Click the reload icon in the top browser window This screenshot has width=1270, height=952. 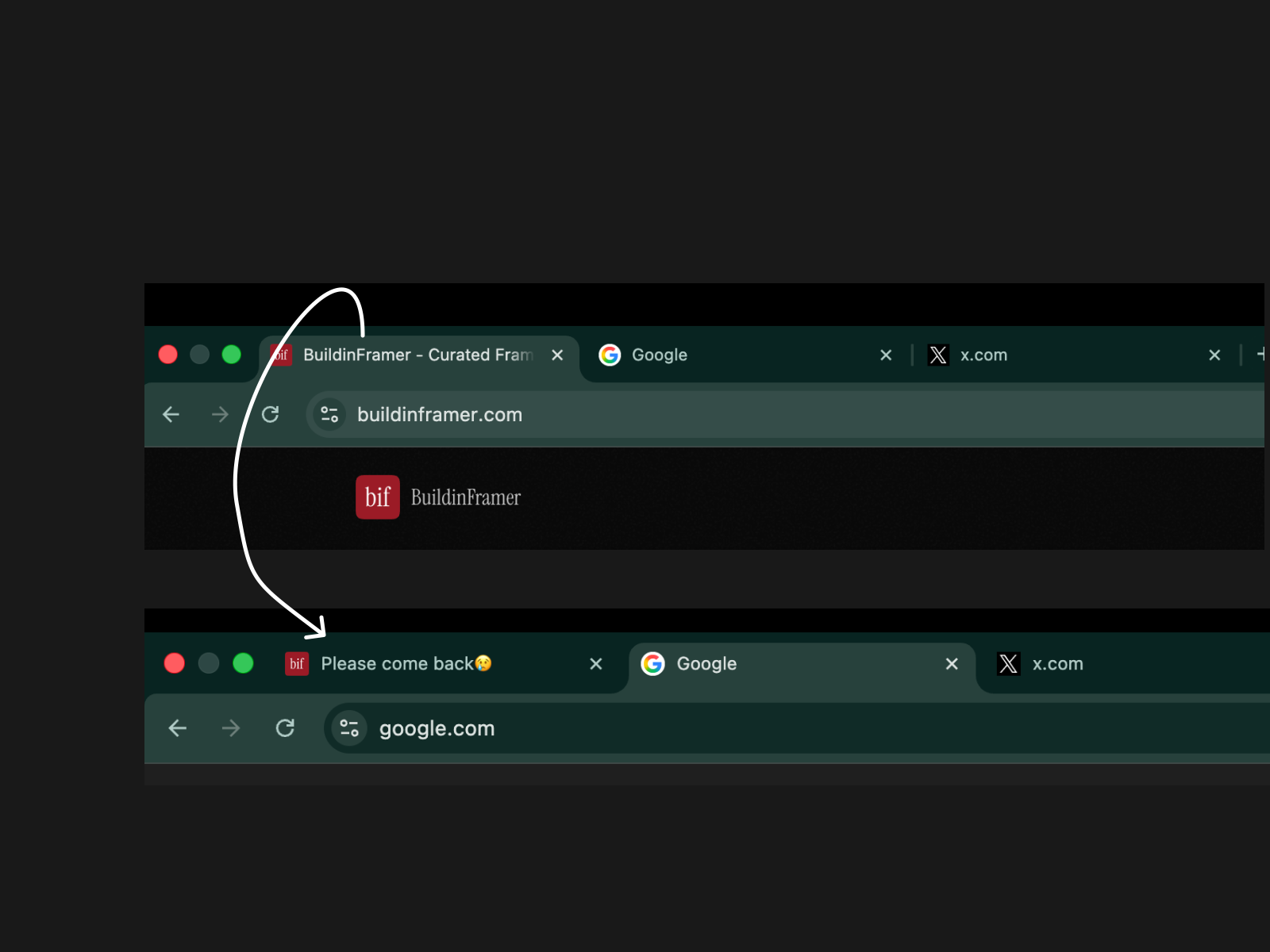(271, 414)
